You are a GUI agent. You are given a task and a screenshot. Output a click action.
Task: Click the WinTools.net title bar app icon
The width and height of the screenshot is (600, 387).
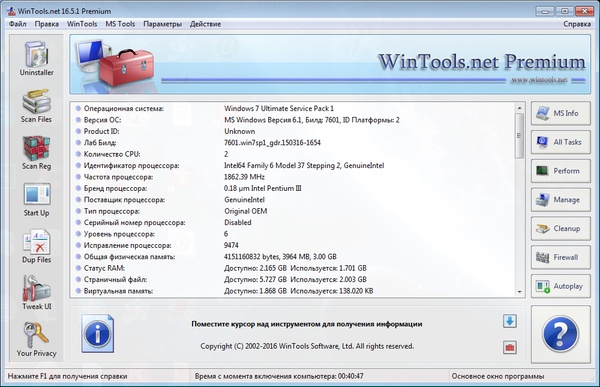[x=11, y=11]
